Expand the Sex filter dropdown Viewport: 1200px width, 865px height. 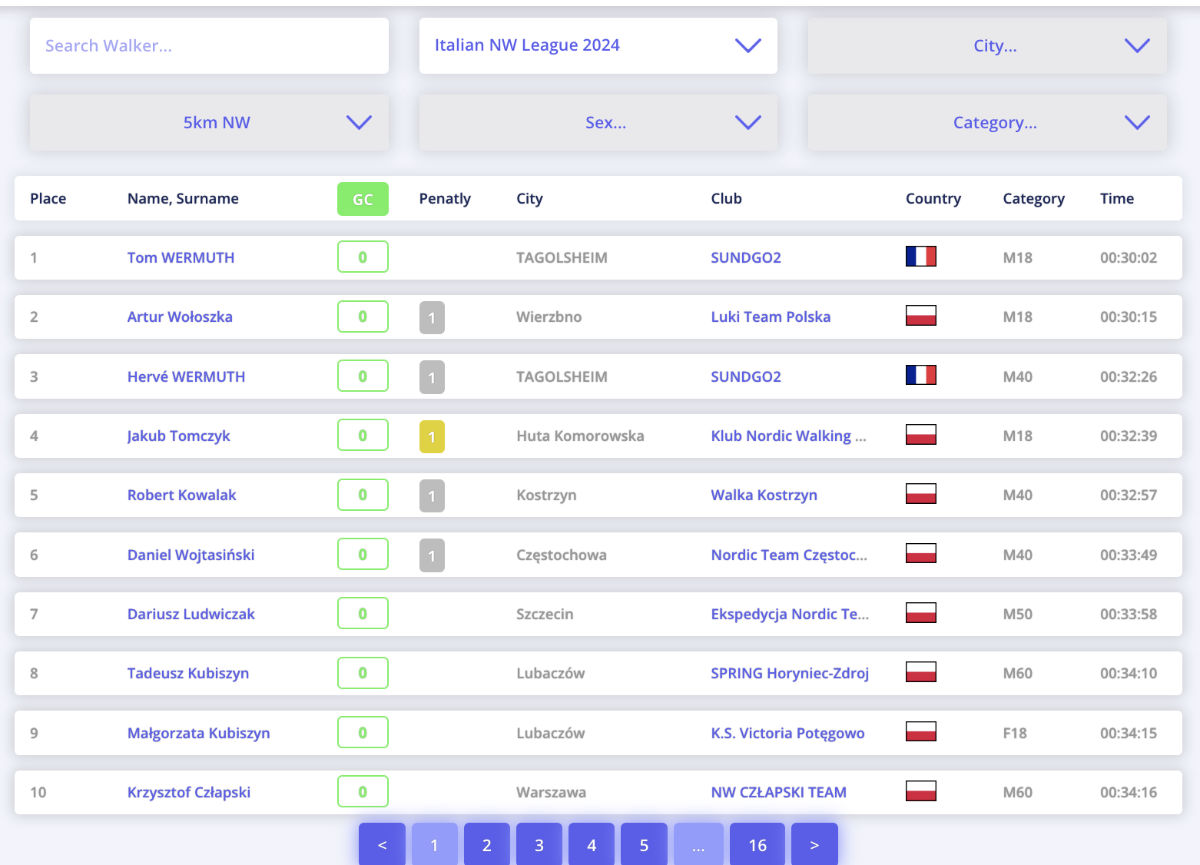(598, 123)
